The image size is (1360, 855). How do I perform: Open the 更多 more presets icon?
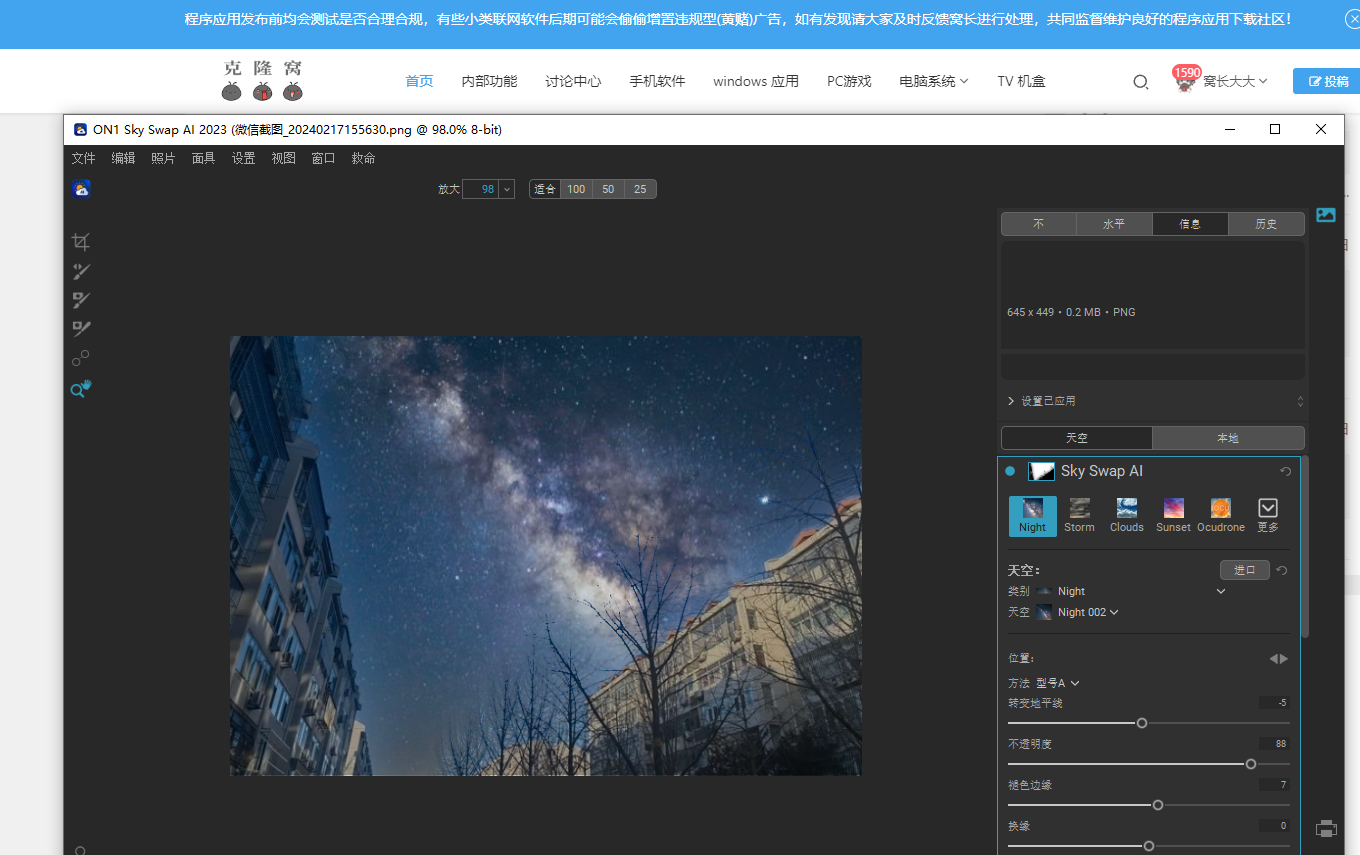[1267, 516]
